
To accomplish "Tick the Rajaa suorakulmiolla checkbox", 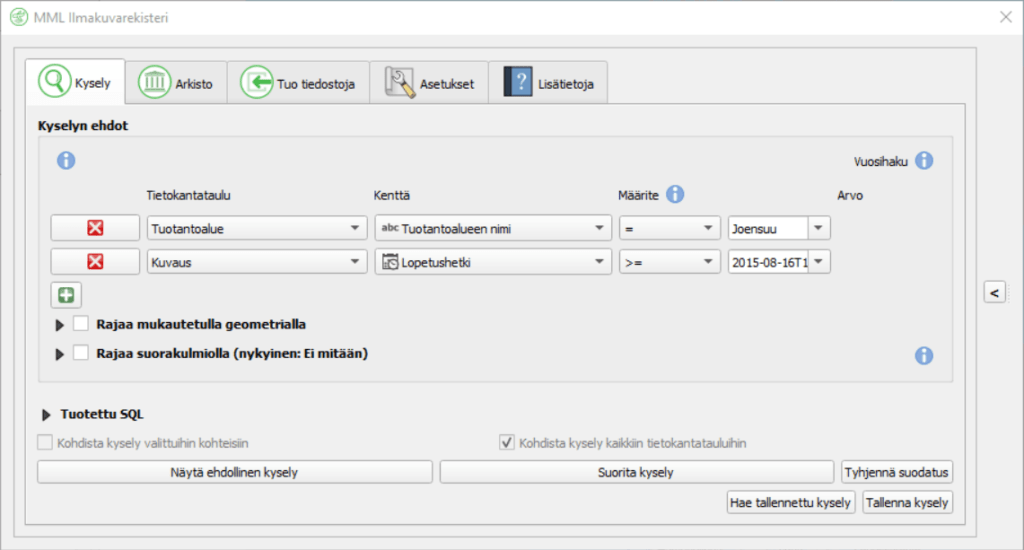I will [x=81, y=353].
